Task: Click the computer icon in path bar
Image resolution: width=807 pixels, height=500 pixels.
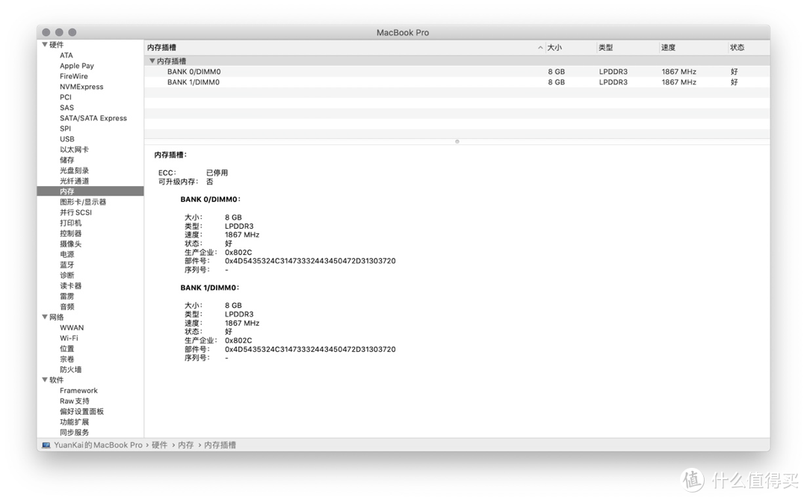Action: pos(46,445)
